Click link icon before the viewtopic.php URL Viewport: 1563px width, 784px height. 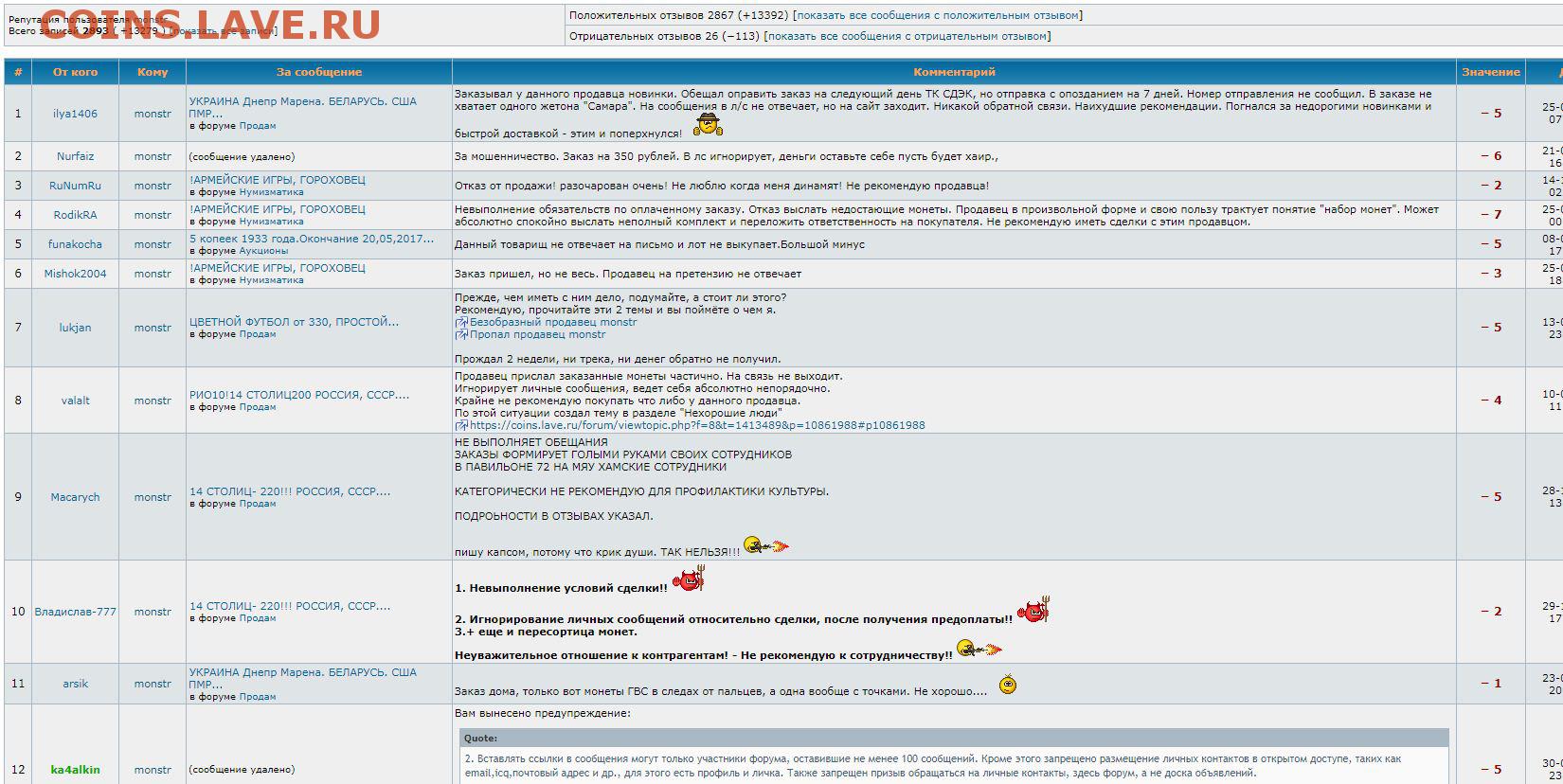[461, 425]
